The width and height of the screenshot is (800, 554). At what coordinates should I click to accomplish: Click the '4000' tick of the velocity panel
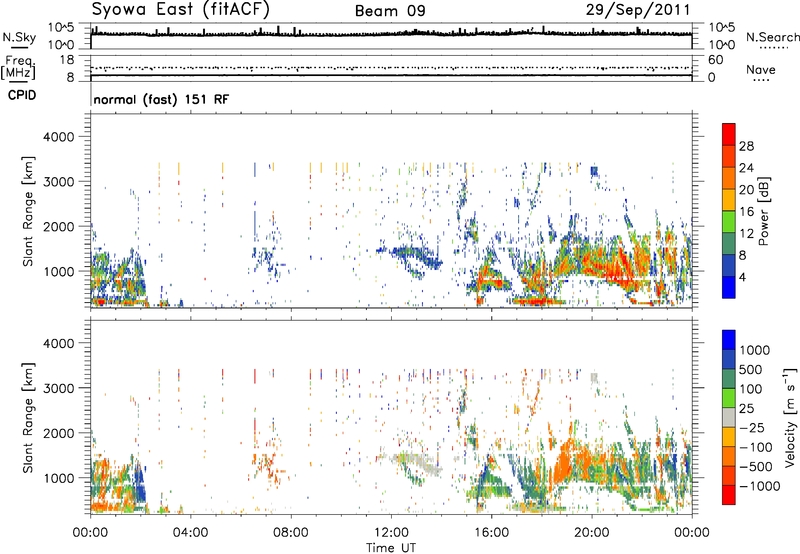click(x=58, y=343)
